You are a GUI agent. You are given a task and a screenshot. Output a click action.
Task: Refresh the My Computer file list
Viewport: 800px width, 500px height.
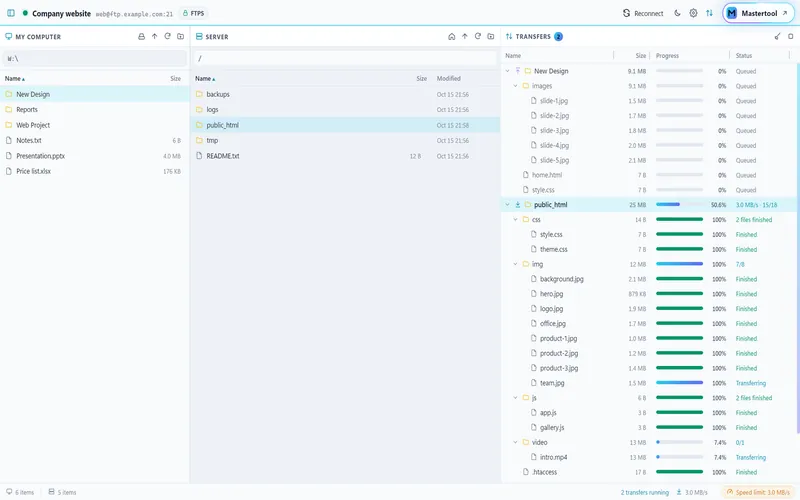tap(167, 36)
